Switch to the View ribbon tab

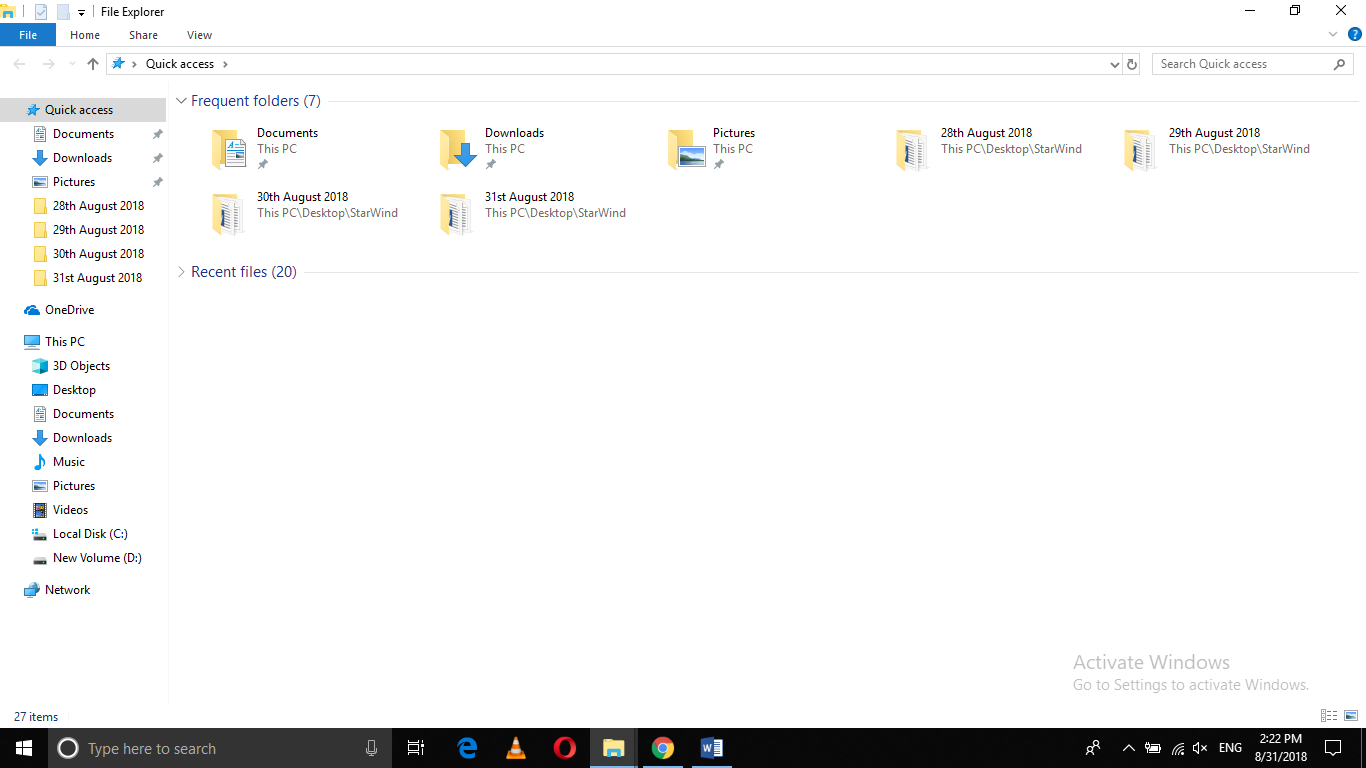point(199,34)
